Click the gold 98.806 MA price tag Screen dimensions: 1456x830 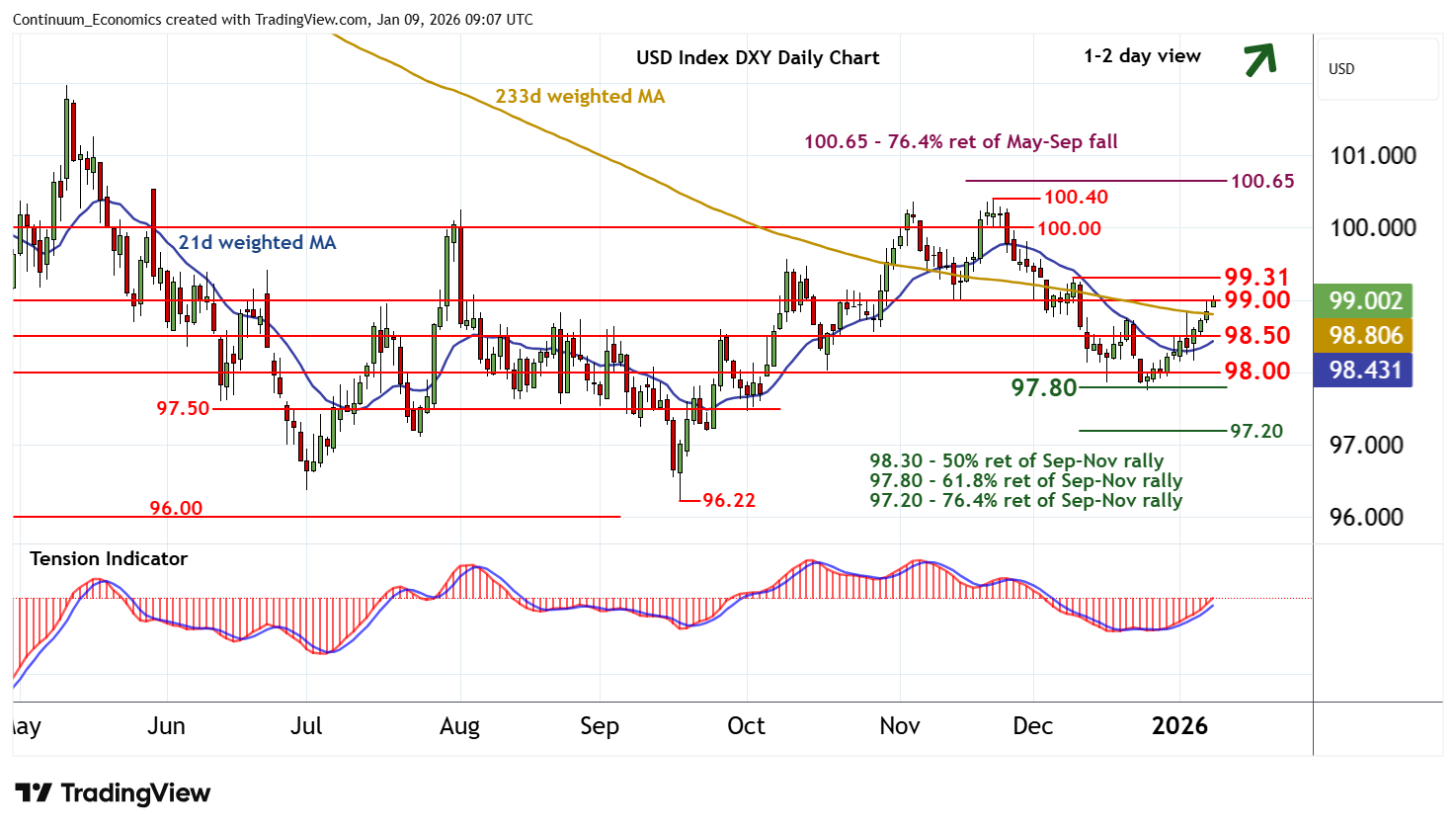[x=1365, y=336]
